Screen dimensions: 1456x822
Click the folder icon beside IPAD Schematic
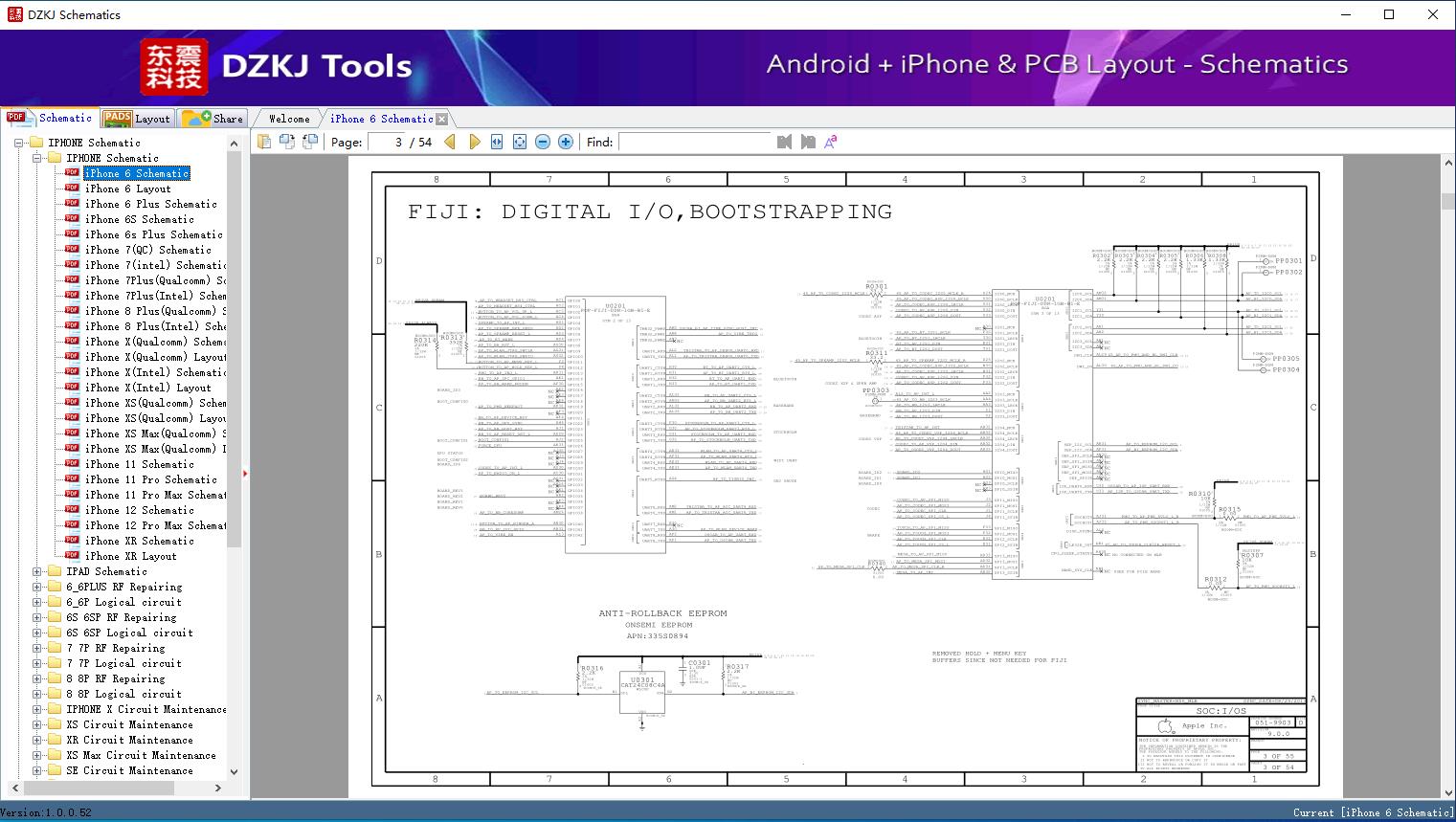coord(55,571)
